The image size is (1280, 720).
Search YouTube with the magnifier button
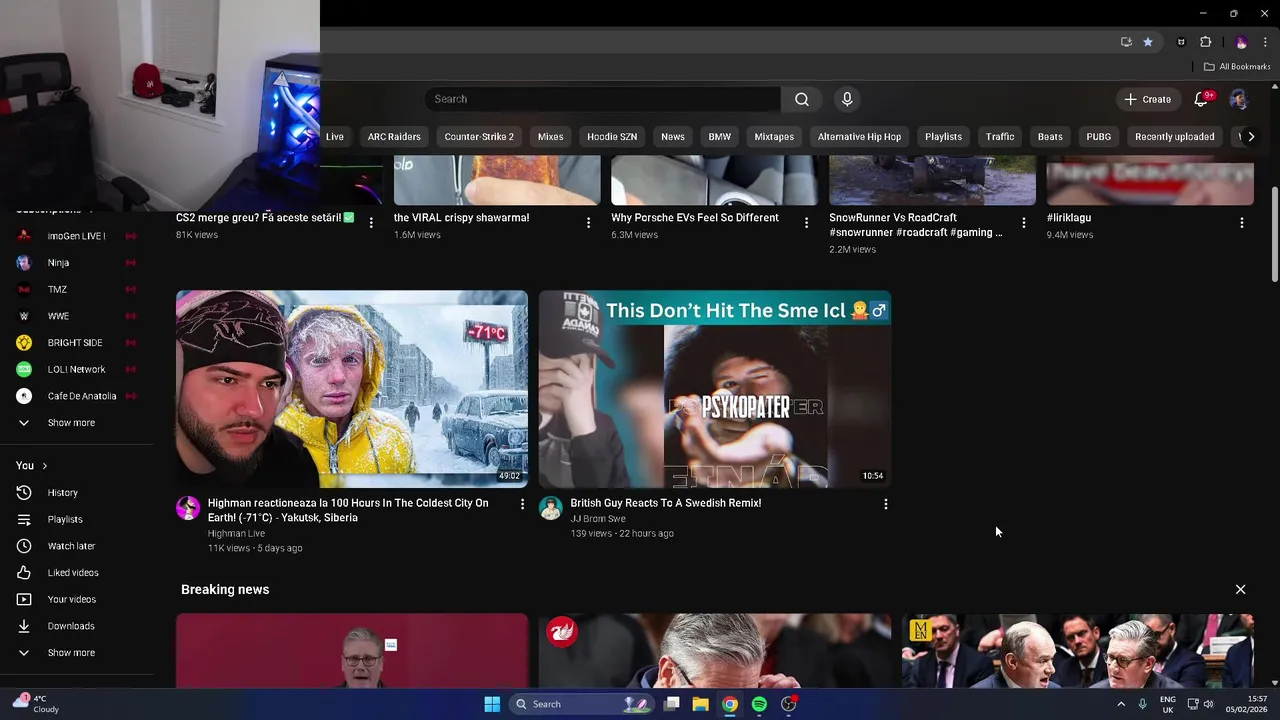(x=801, y=99)
